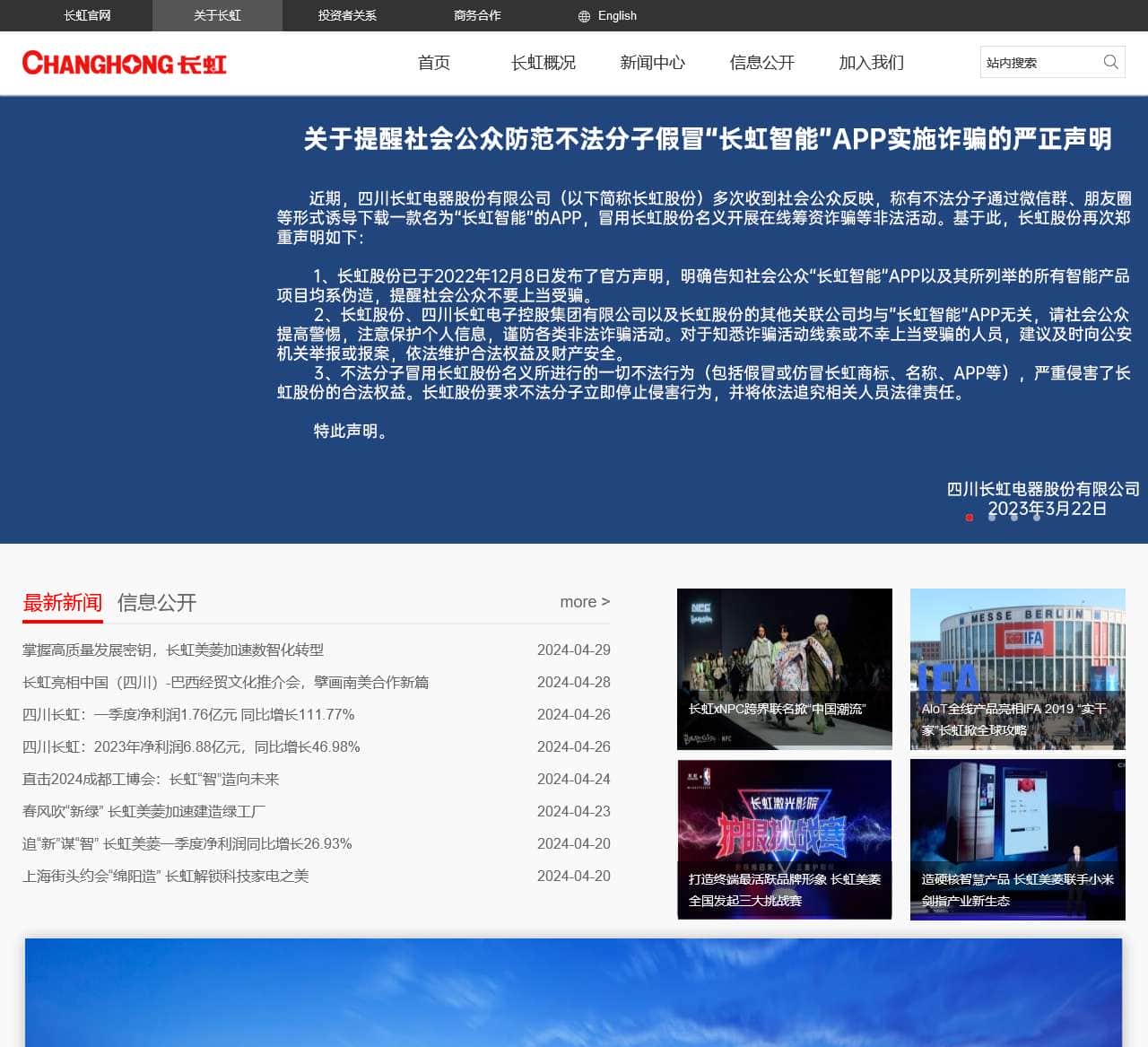
Task: Click the blue sky banner image at bottom
Action: [x=574, y=992]
